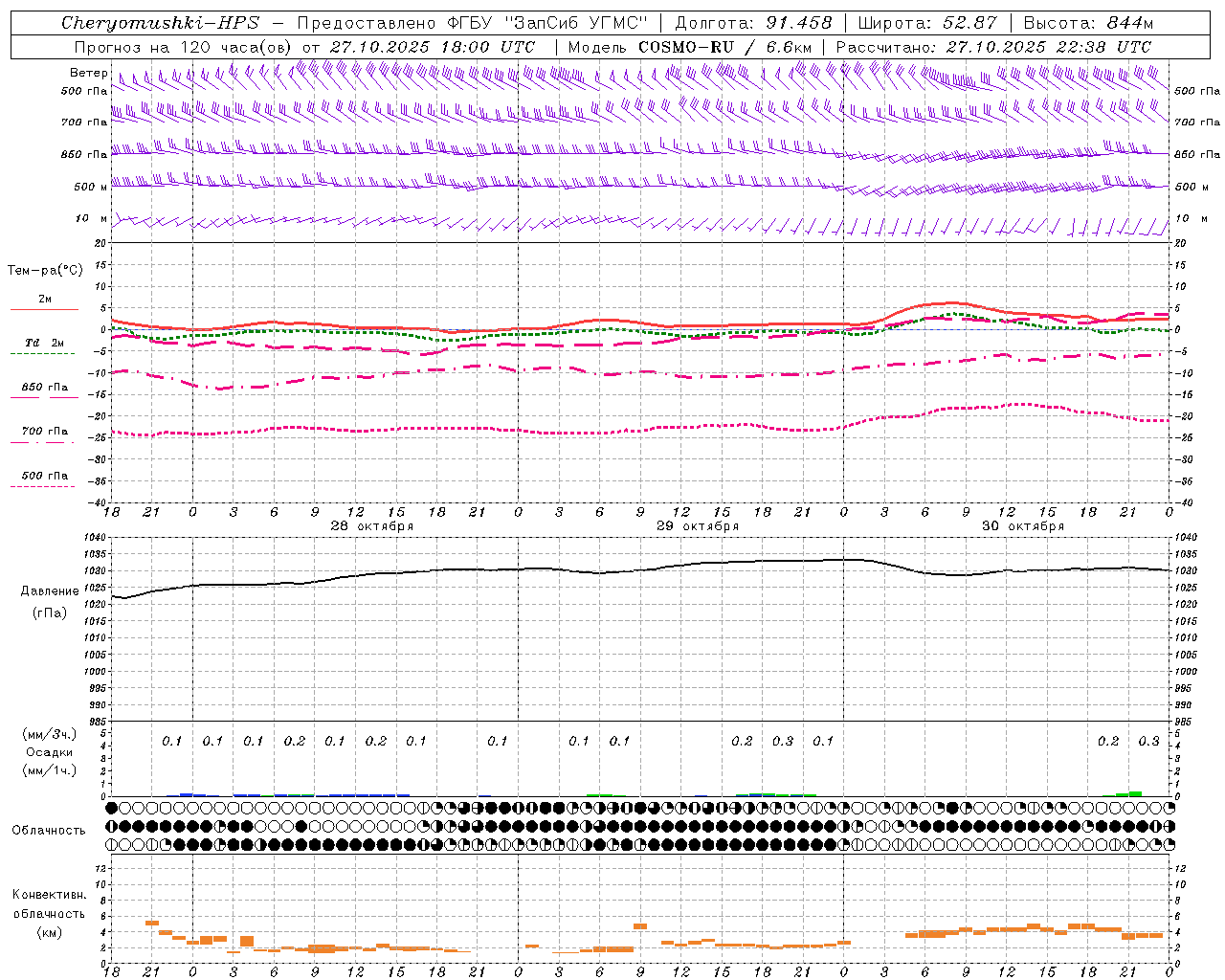Viewport: 1225px width, 980px height.
Task: Select the longitude value Долгота: 91.458
Action: pos(754,23)
